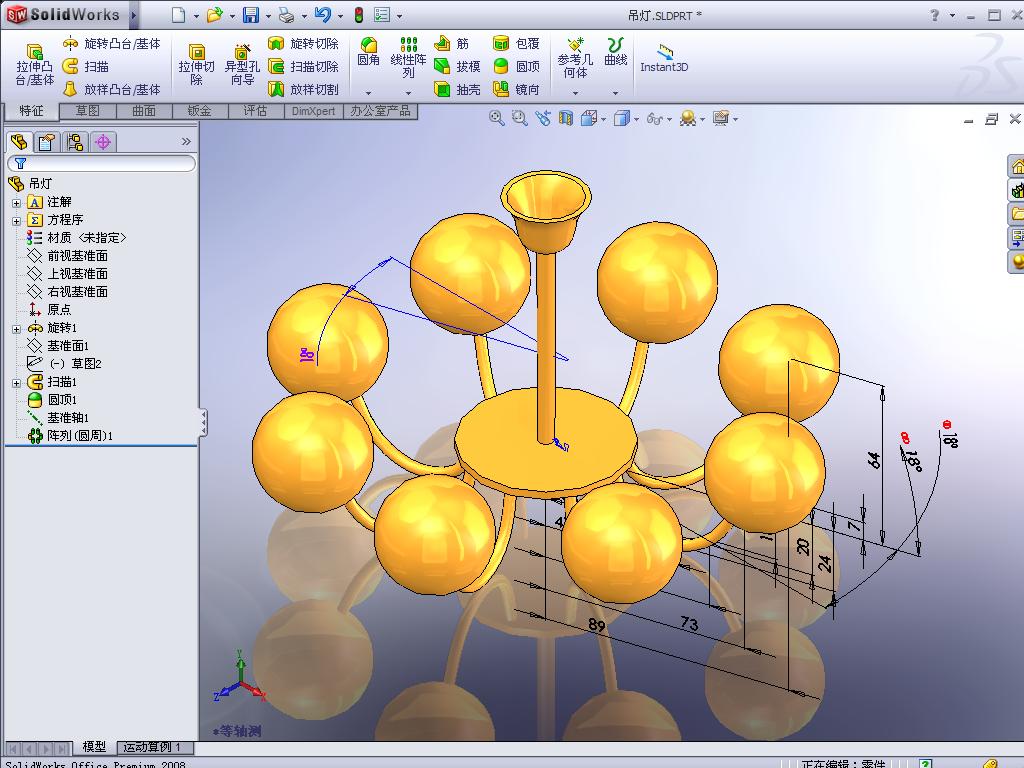
Task: Open the Open-file dropdown arrow
Action: 232,16
